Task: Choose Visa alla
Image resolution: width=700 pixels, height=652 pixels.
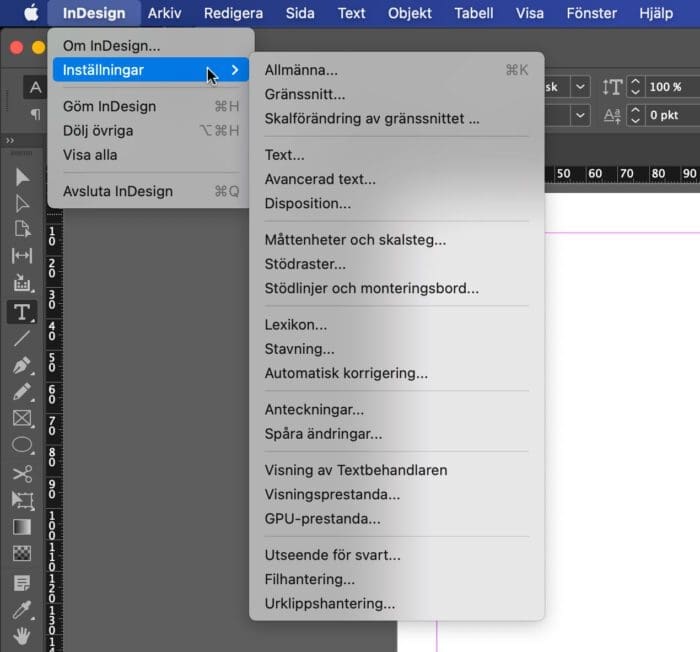Action: [x=151, y=155]
